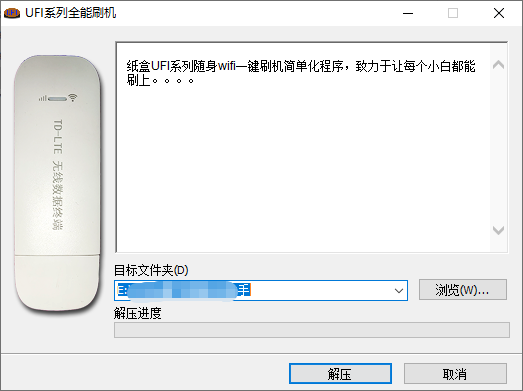Click the description text about 纸盒UFI系列

click(x=301, y=73)
